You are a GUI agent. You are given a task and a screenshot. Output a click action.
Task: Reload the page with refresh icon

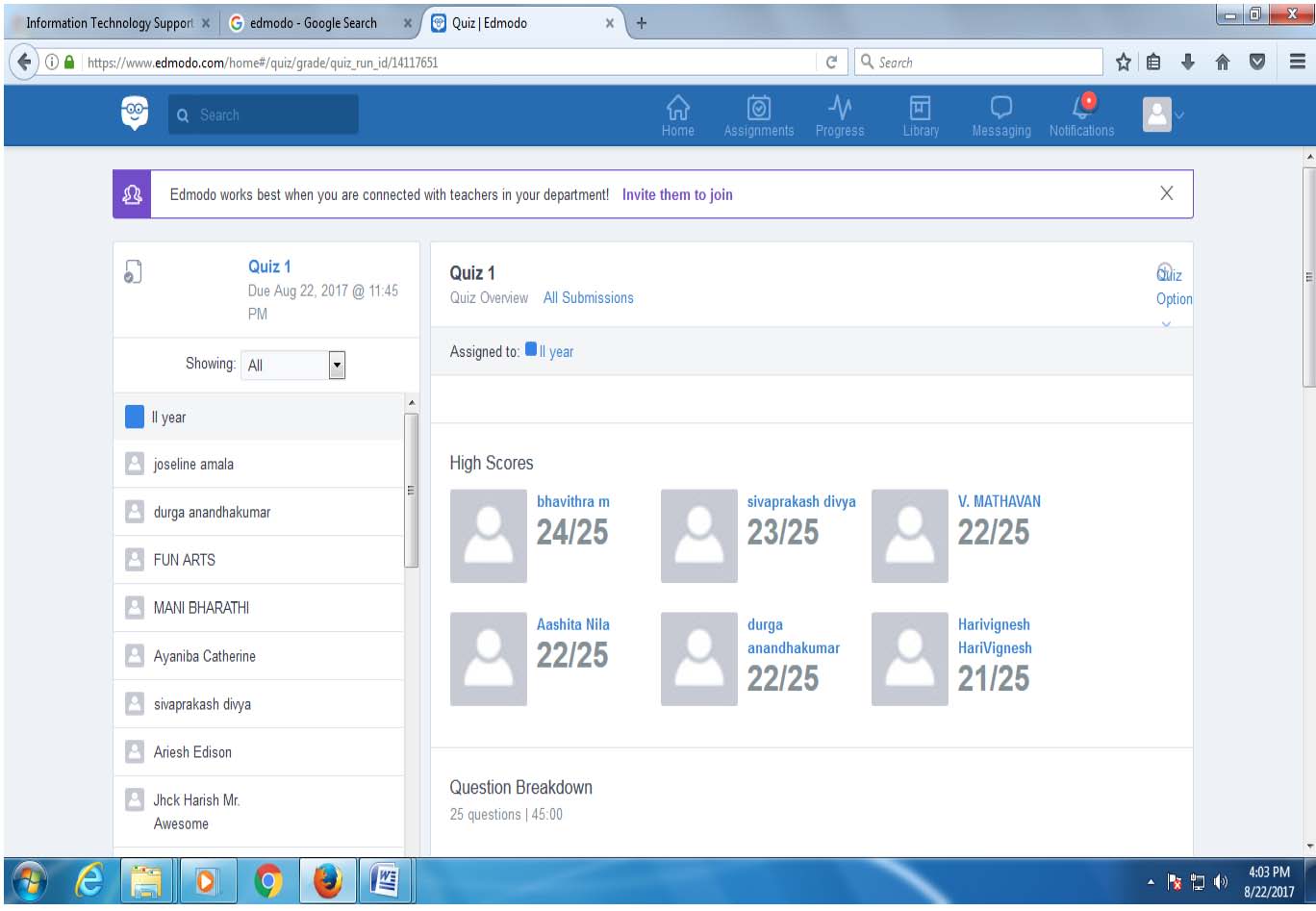pyautogui.click(x=831, y=63)
